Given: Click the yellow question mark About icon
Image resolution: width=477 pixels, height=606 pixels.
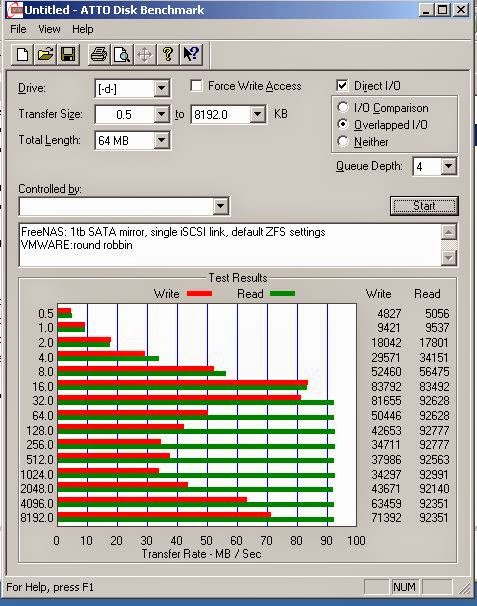Looking at the screenshot, I should click(168, 54).
